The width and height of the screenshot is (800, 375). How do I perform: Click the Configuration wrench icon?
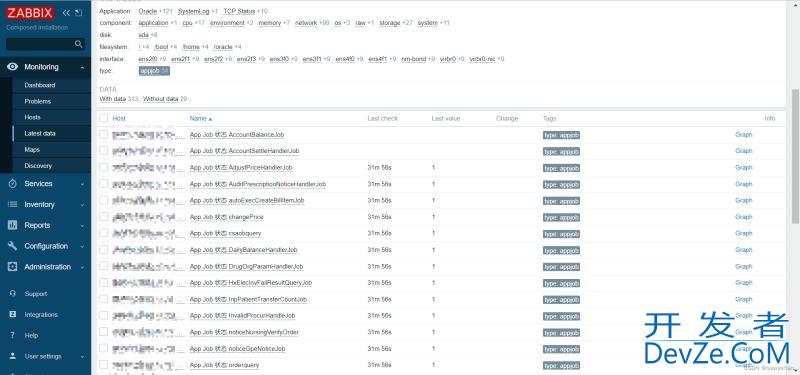(13, 246)
